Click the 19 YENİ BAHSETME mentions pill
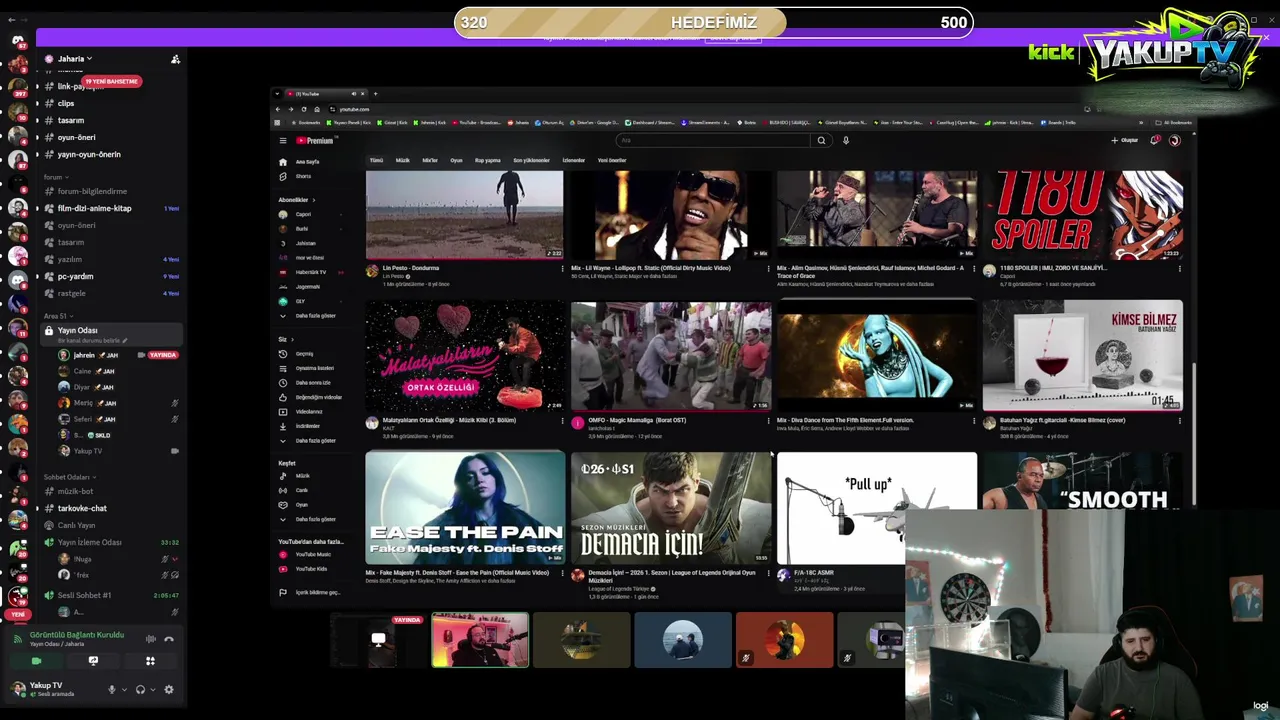Viewport: 1280px width, 720px height. coord(110,81)
